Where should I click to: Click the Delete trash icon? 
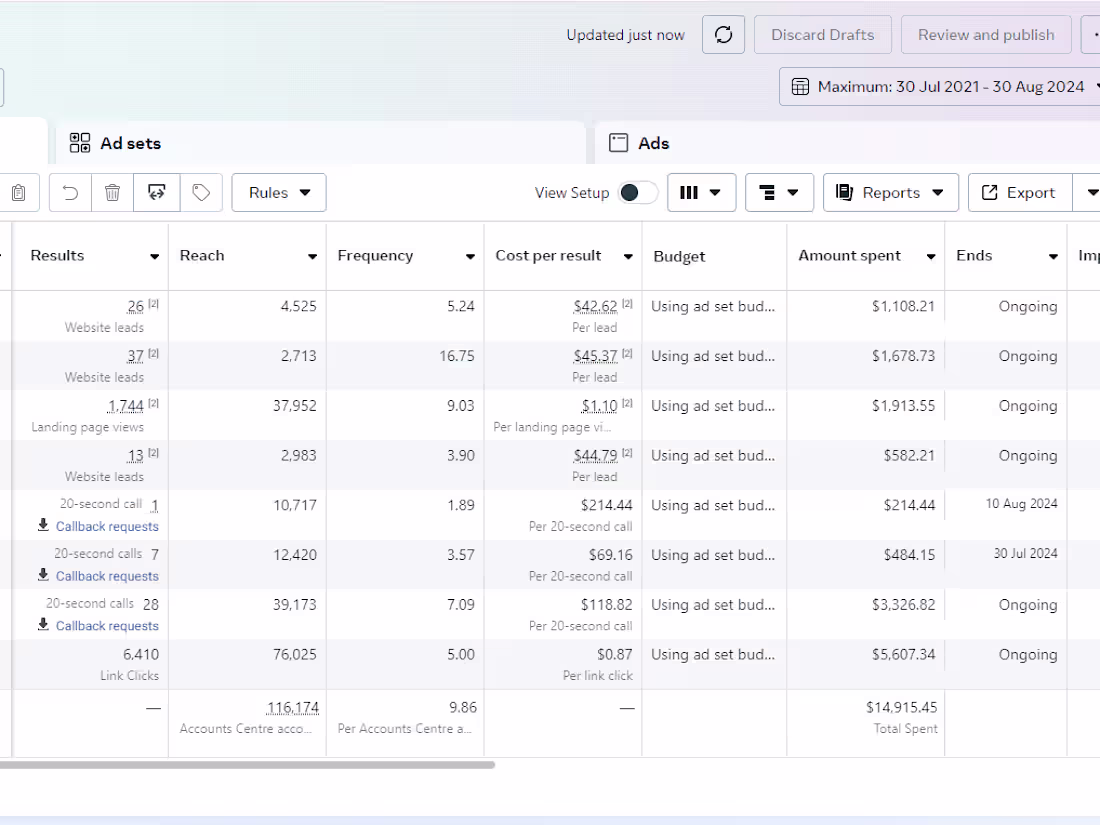point(112,192)
